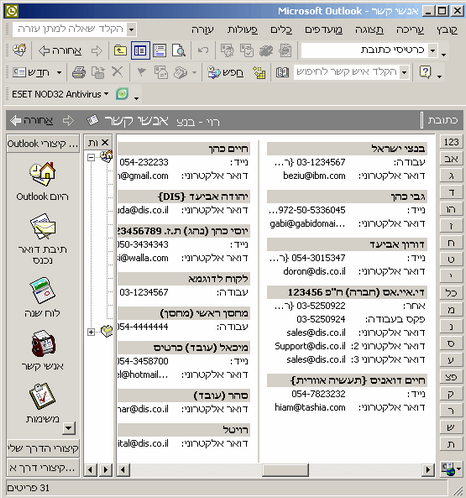Click the globe icon below the alphabet tabs

coord(449,469)
